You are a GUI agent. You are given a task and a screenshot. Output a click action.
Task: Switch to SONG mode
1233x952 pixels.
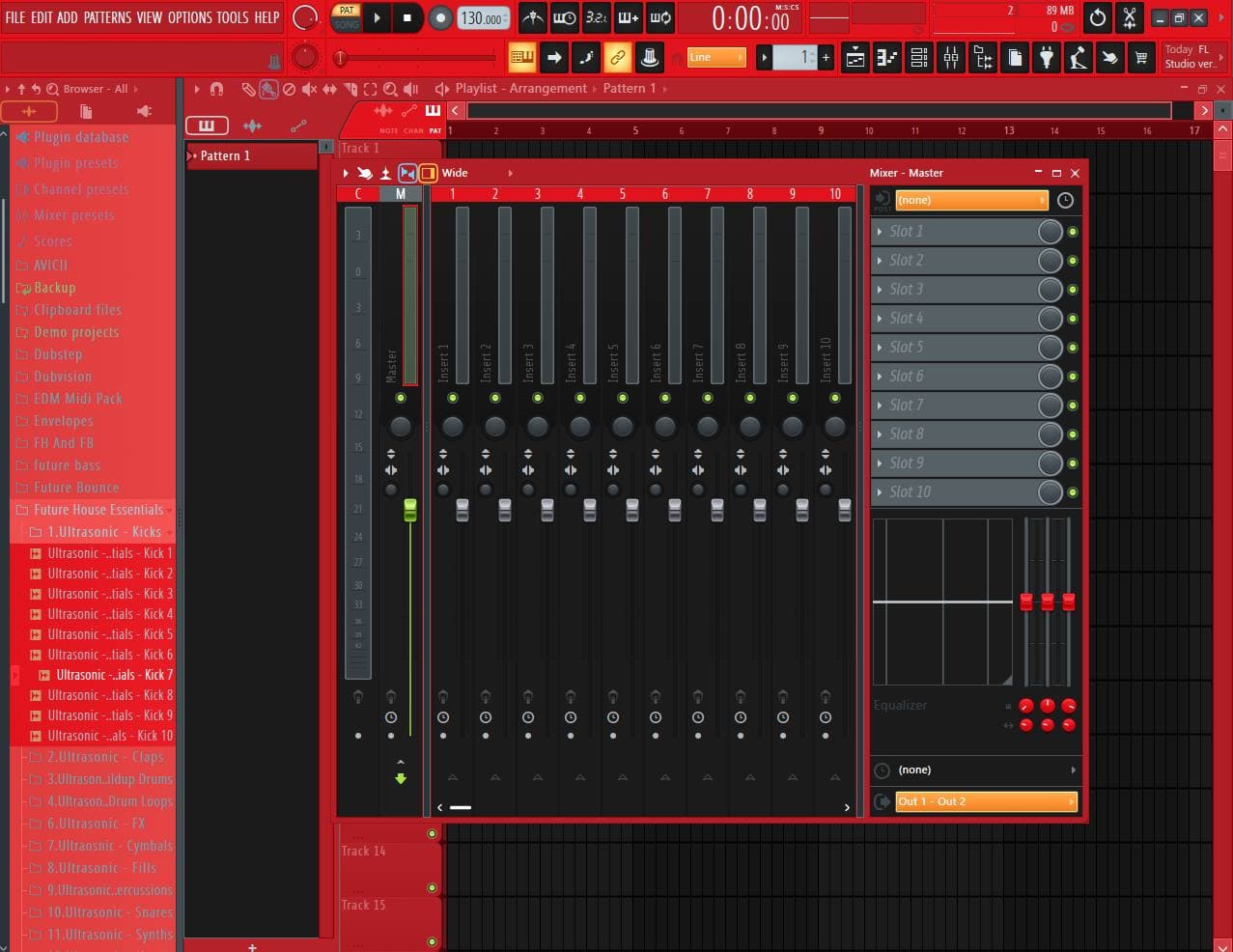(x=347, y=24)
